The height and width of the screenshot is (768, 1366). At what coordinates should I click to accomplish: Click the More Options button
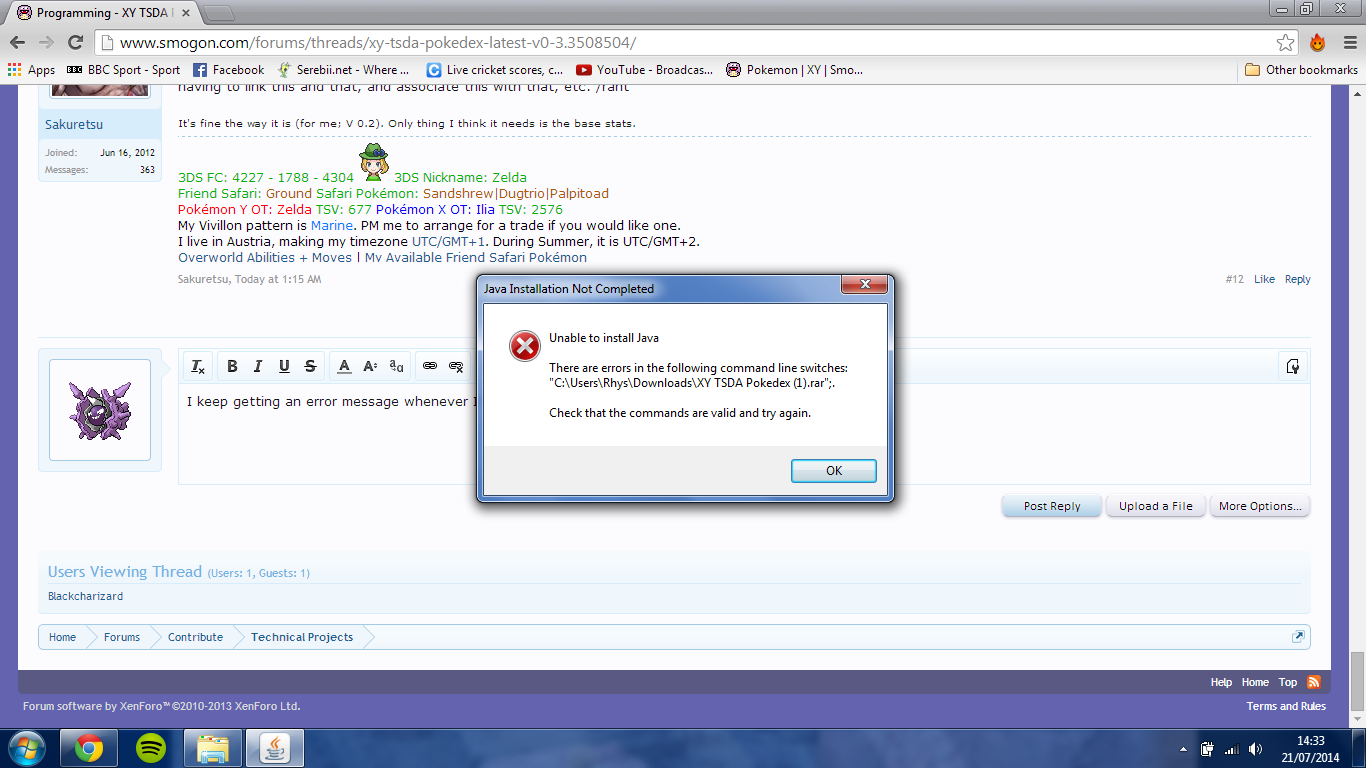pyautogui.click(x=1260, y=506)
